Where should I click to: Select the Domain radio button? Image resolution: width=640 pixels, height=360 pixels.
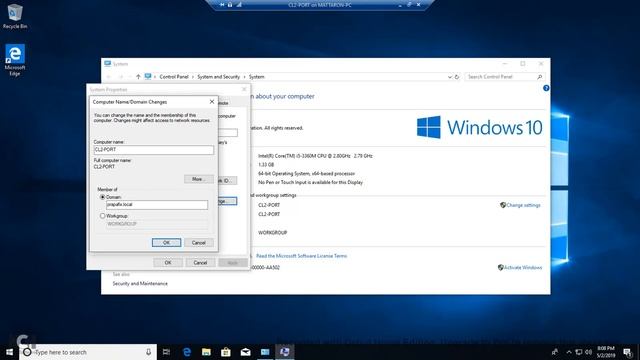pyautogui.click(x=102, y=197)
